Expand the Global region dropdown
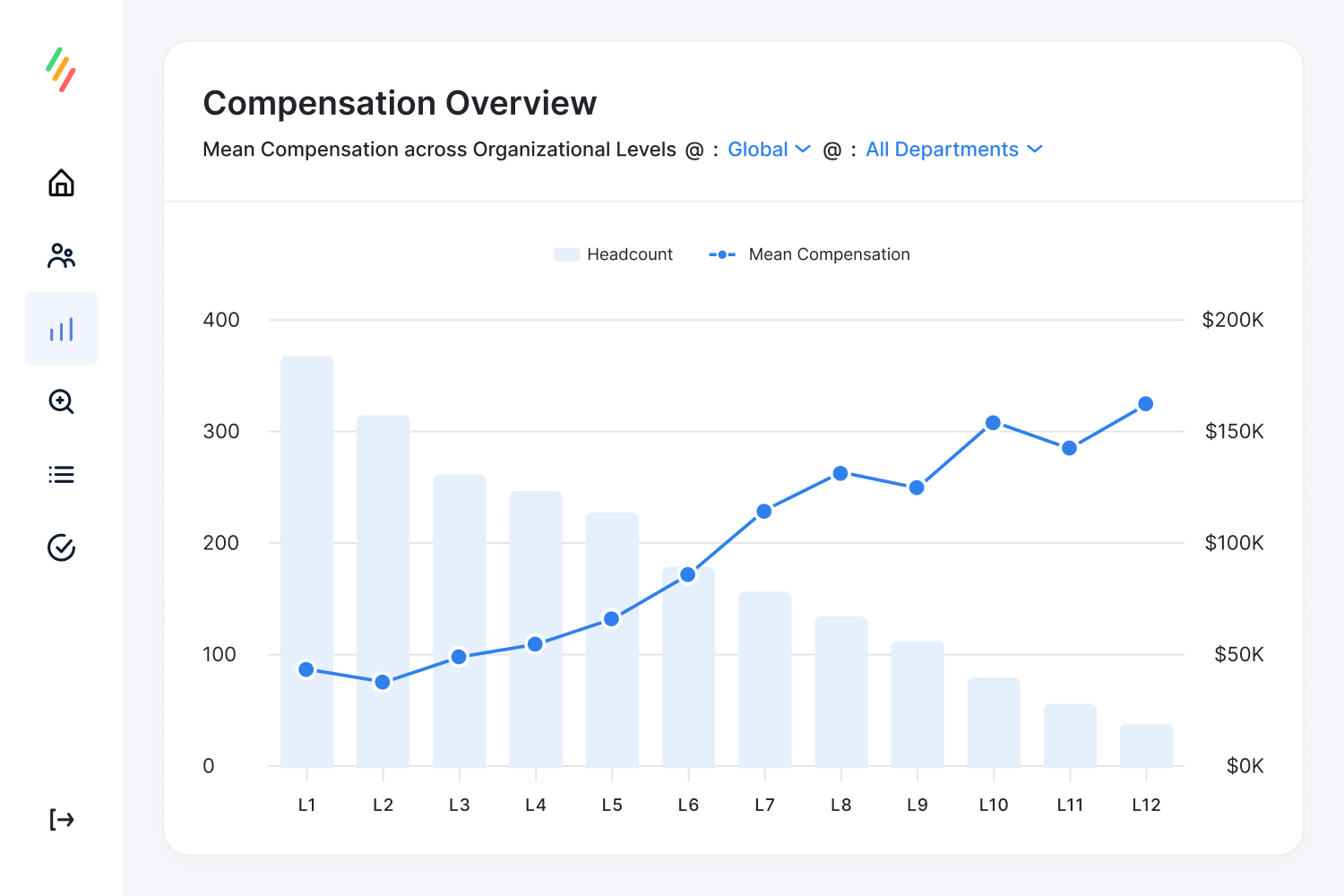The image size is (1344, 896). [803, 150]
